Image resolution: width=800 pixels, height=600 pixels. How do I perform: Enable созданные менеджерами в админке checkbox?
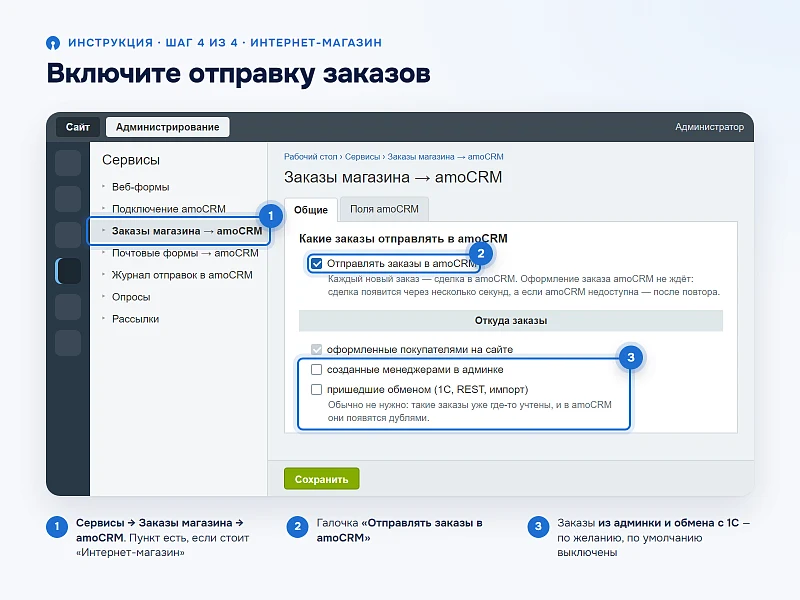pyautogui.click(x=316, y=369)
